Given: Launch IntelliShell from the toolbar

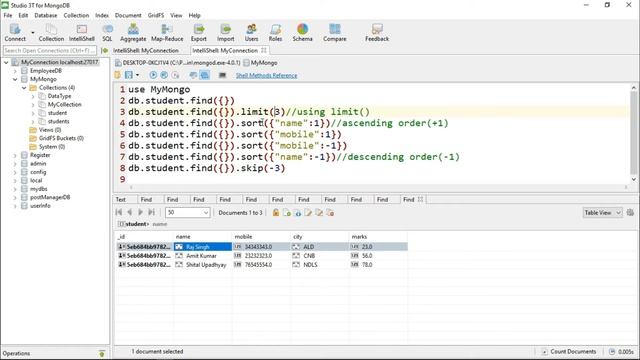Looking at the screenshot, I should click(82, 32).
